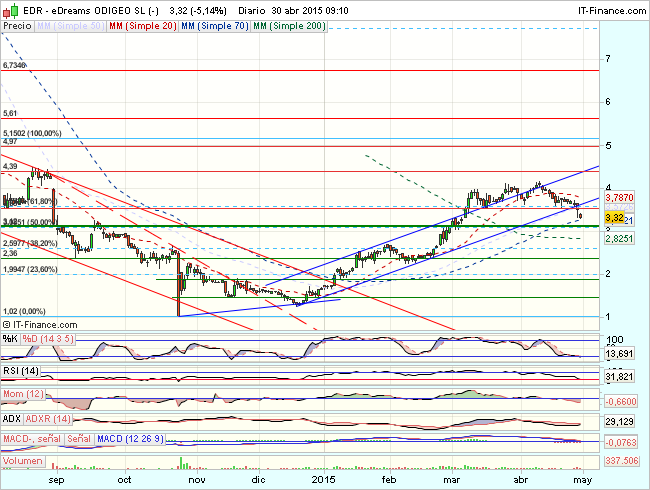Image resolution: width=650 pixels, height=490 pixels.
Task: Toggle the MM (Simple 50) legend
Action: point(70,26)
